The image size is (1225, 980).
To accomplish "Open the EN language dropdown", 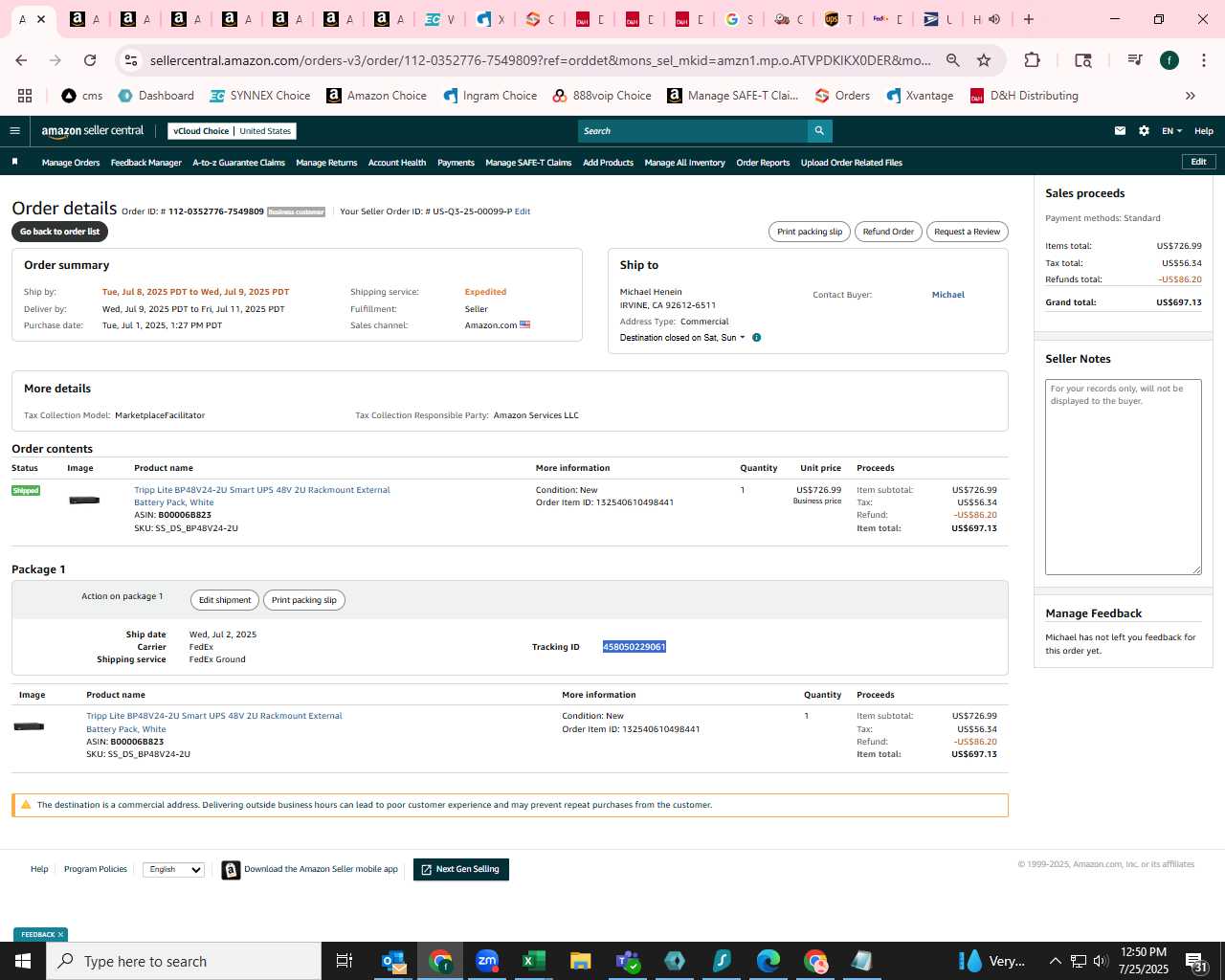I will [1171, 131].
